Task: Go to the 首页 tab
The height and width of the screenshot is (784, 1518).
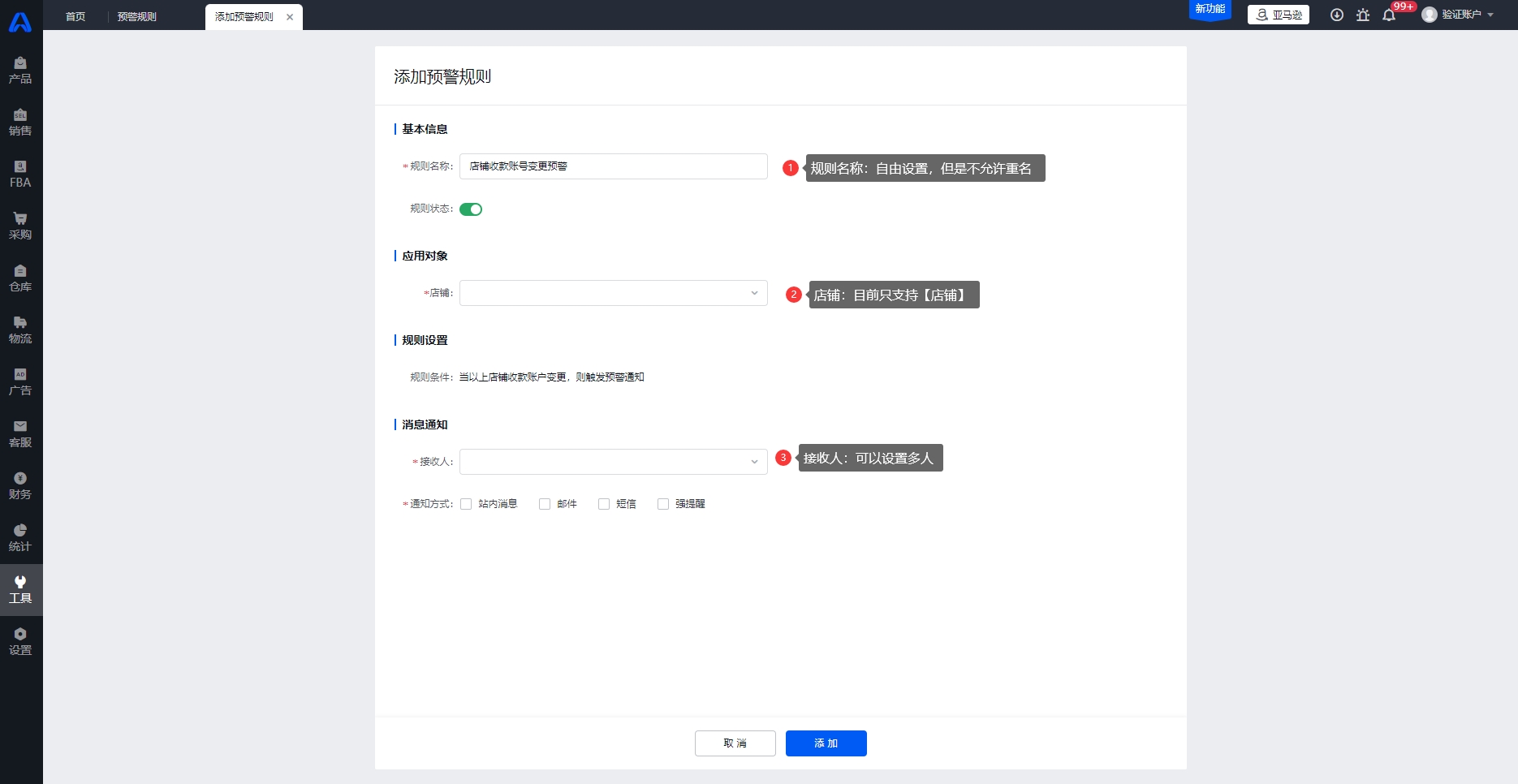Action: [x=75, y=15]
